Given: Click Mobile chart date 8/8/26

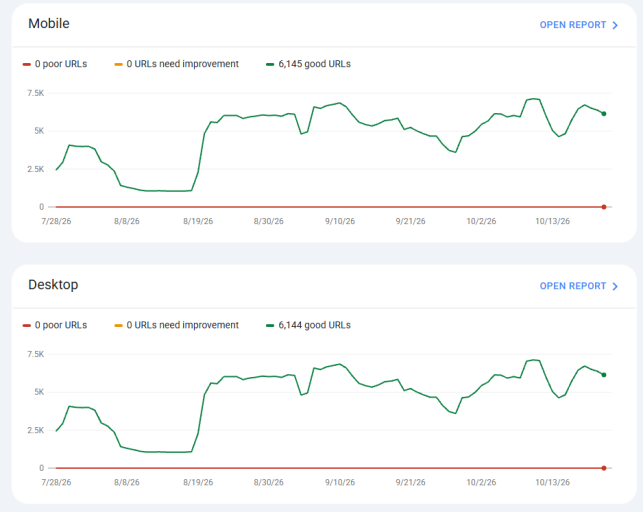Looking at the screenshot, I should (x=127, y=221).
